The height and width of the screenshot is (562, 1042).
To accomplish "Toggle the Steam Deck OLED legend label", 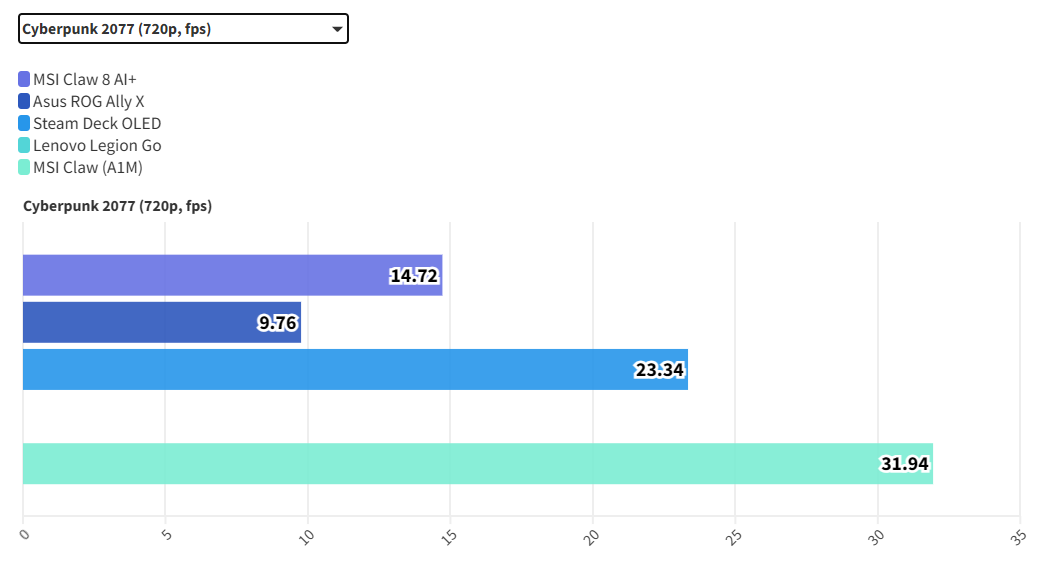I will (97, 123).
